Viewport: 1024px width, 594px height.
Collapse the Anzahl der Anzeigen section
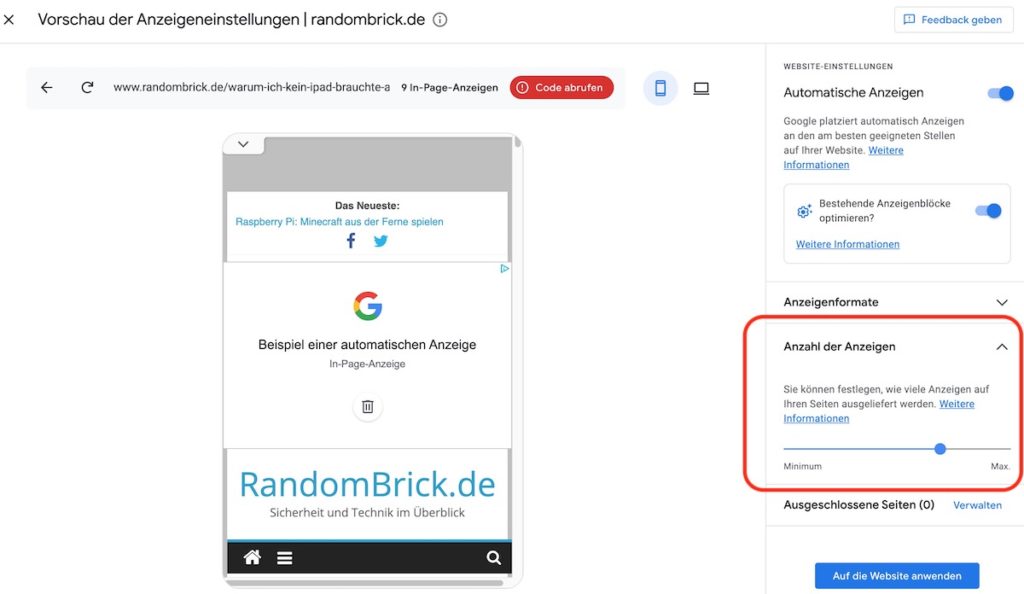pyautogui.click(x=1002, y=347)
